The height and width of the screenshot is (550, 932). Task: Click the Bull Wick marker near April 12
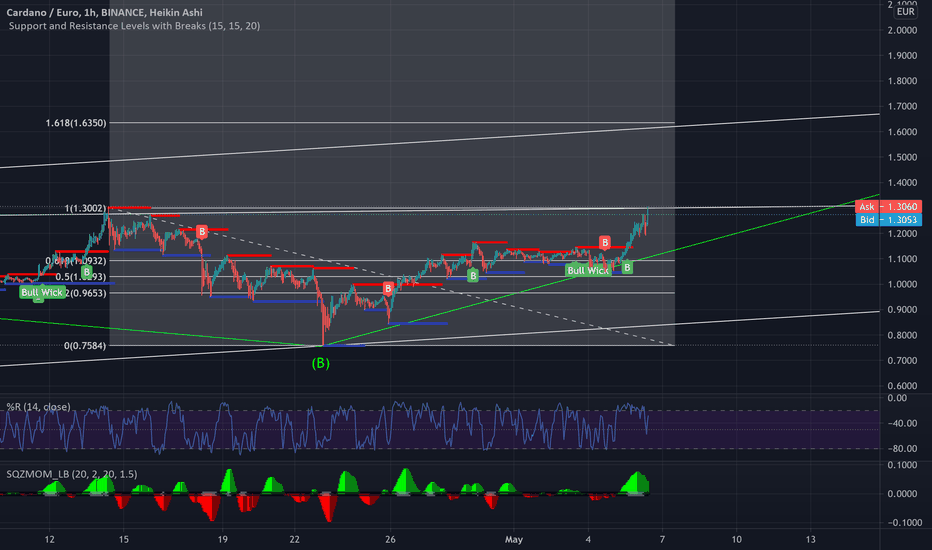coord(42,292)
